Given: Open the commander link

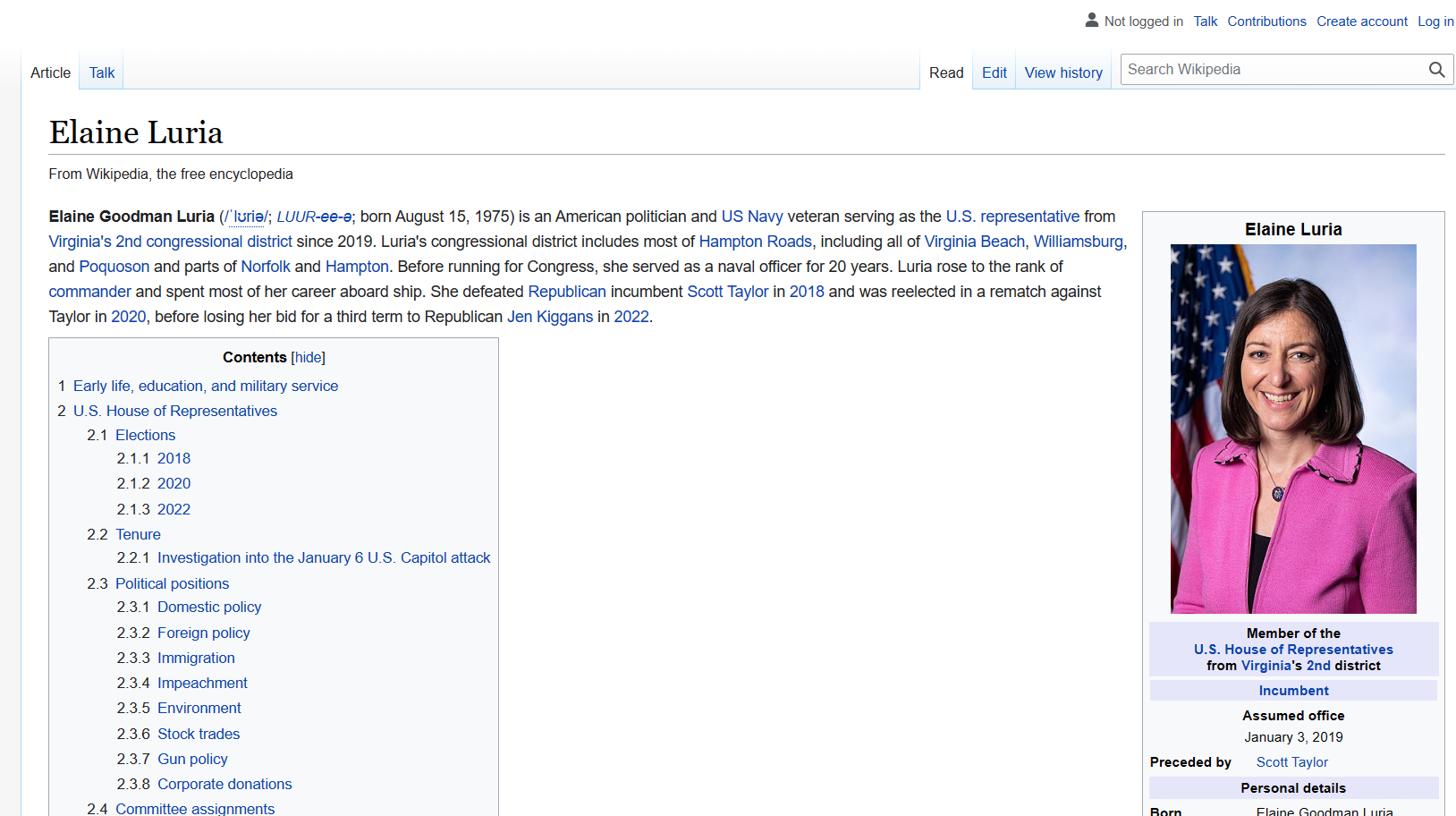Looking at the screenshot, I should 89,292.
